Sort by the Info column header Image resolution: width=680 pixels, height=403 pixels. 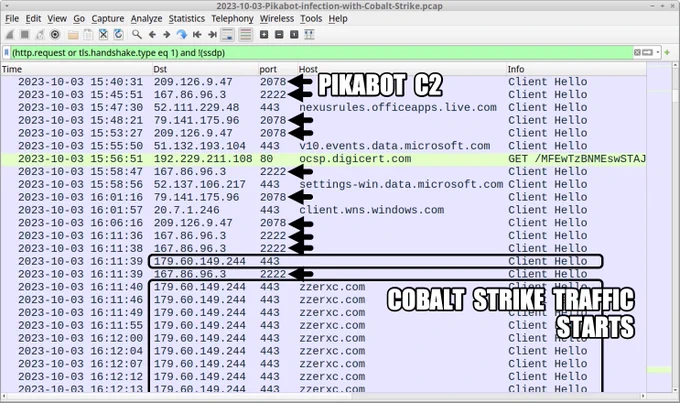pos(576,69)
